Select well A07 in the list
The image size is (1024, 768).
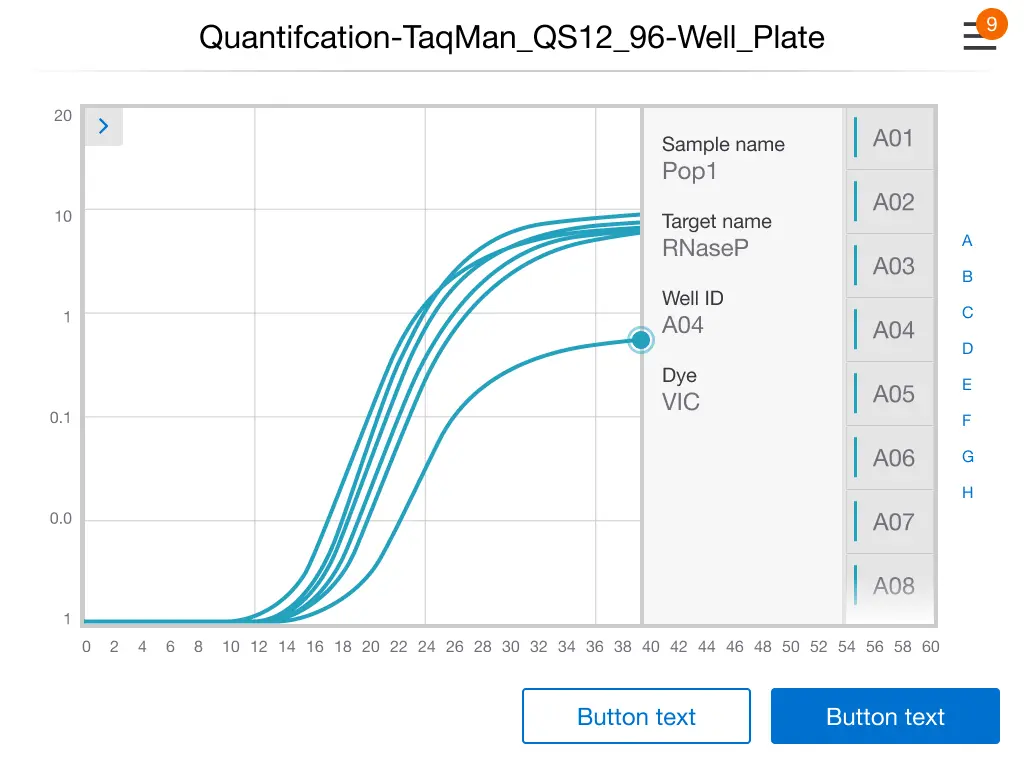892,522
